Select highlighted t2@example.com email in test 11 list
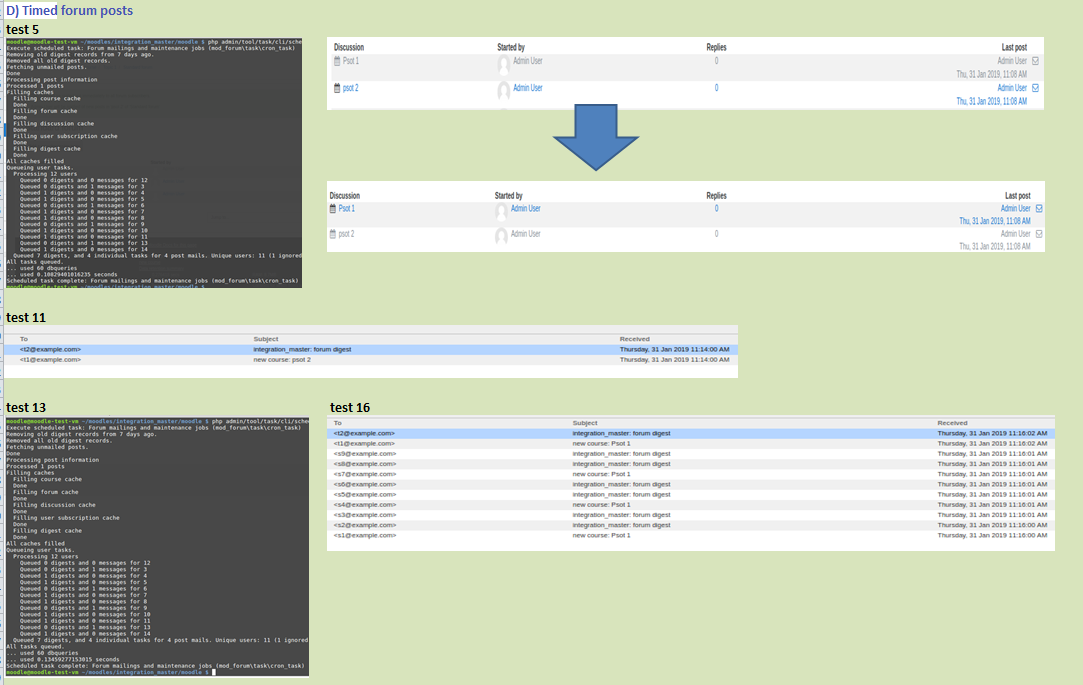This screenshot has width=1083, height=685. pos(372,349)
